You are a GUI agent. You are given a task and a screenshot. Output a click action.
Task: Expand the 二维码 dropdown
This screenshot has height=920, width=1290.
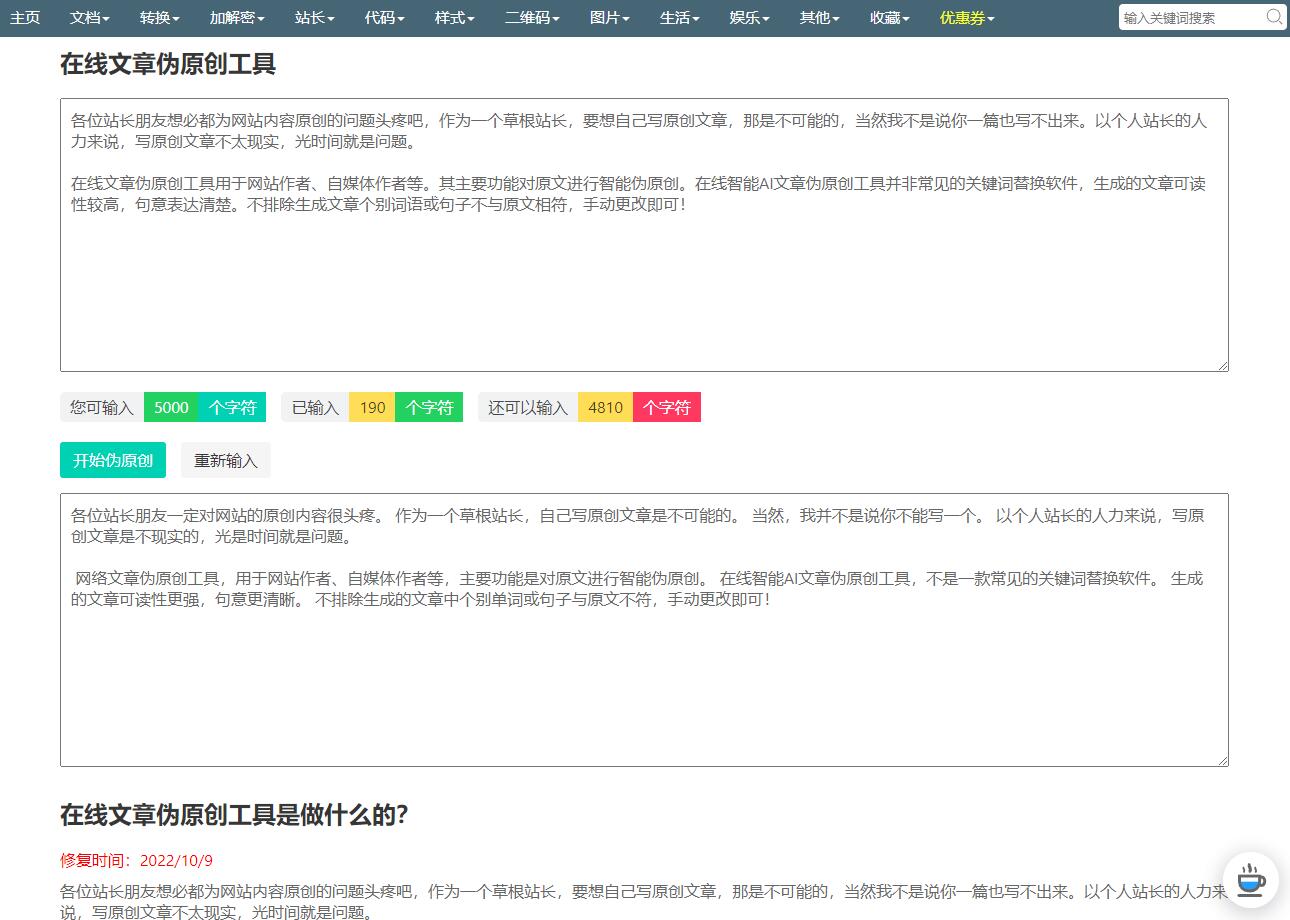(530, 17)
